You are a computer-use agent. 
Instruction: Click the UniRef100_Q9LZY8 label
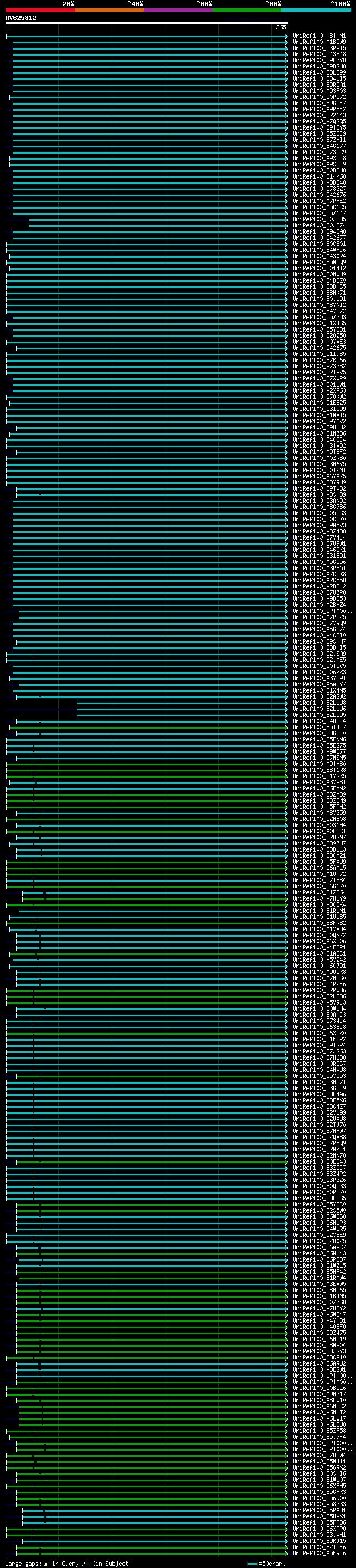coord(319,60)
